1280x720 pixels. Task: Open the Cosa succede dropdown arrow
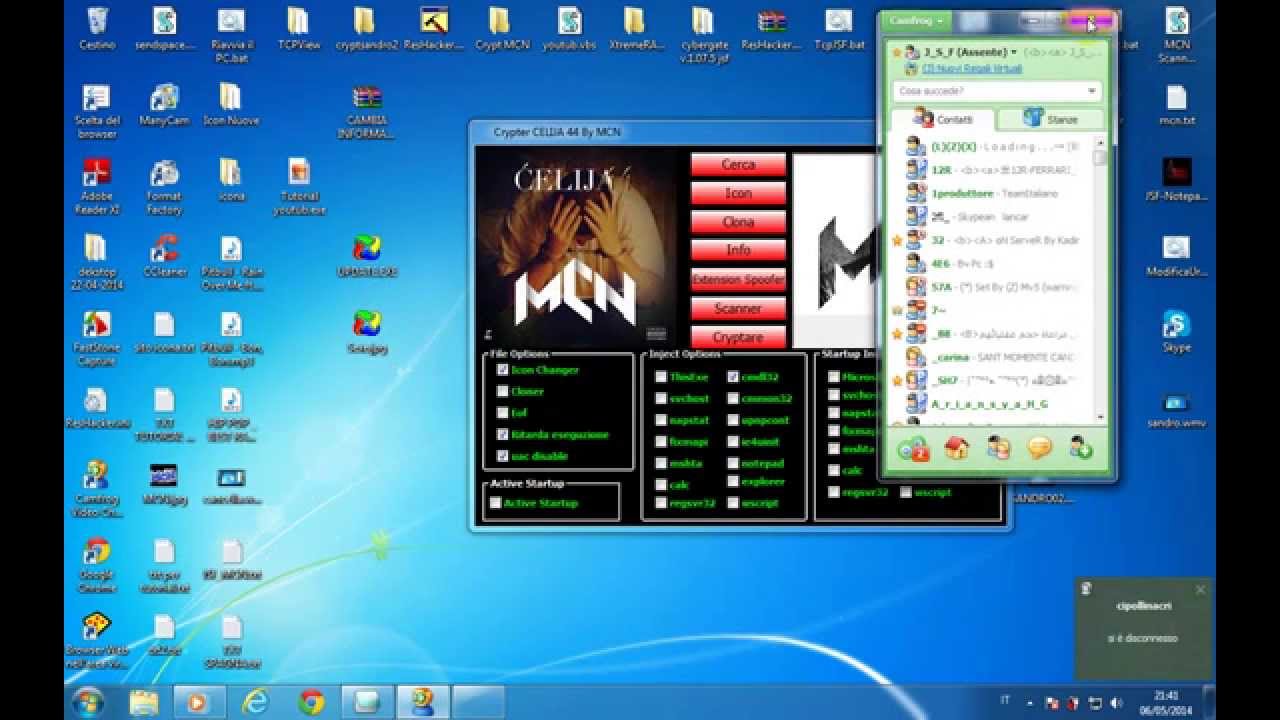coord(1090,91)
